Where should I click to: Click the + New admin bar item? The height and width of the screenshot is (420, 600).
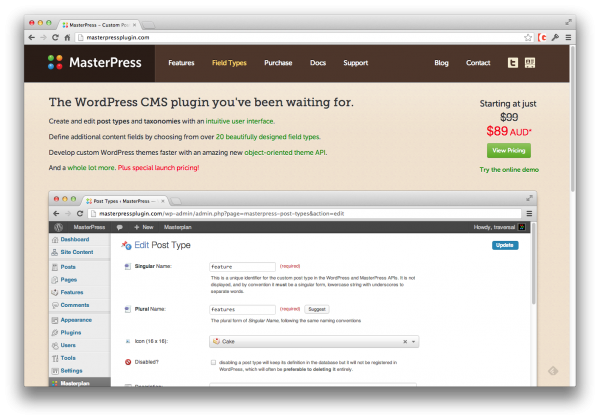[143, 227]
